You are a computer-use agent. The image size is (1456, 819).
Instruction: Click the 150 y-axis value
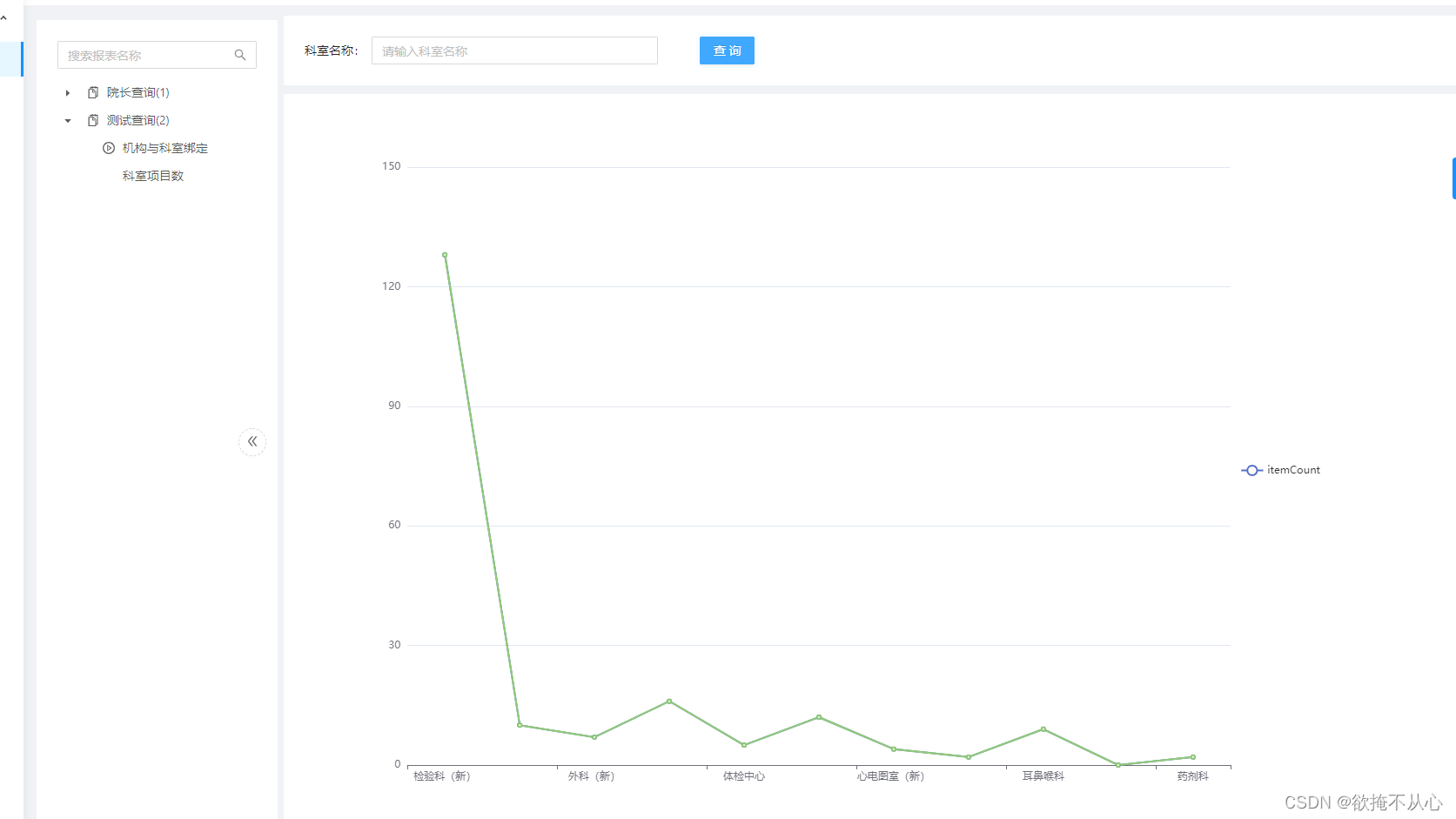click(x=392, y=166)
